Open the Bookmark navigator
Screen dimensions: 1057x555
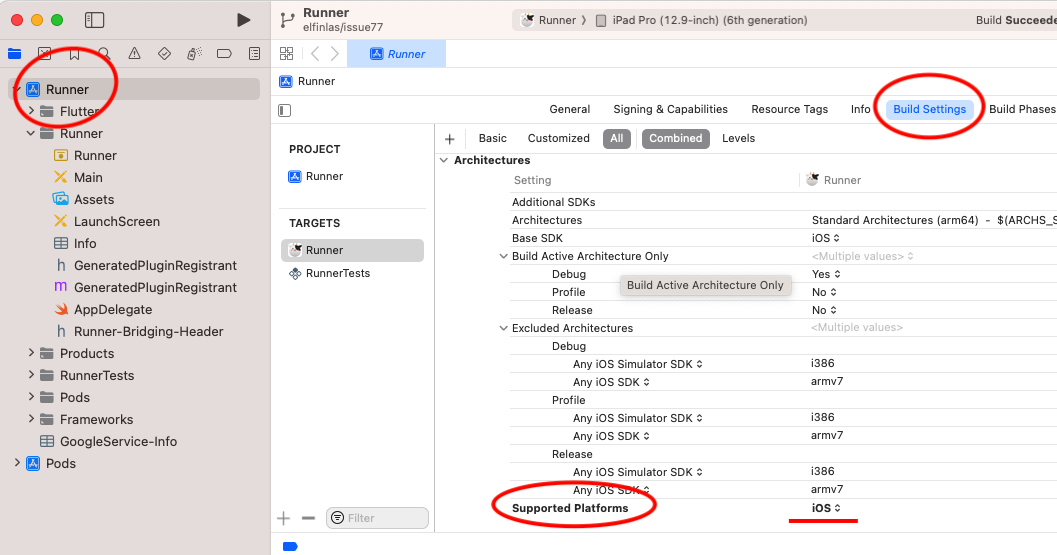74,54
